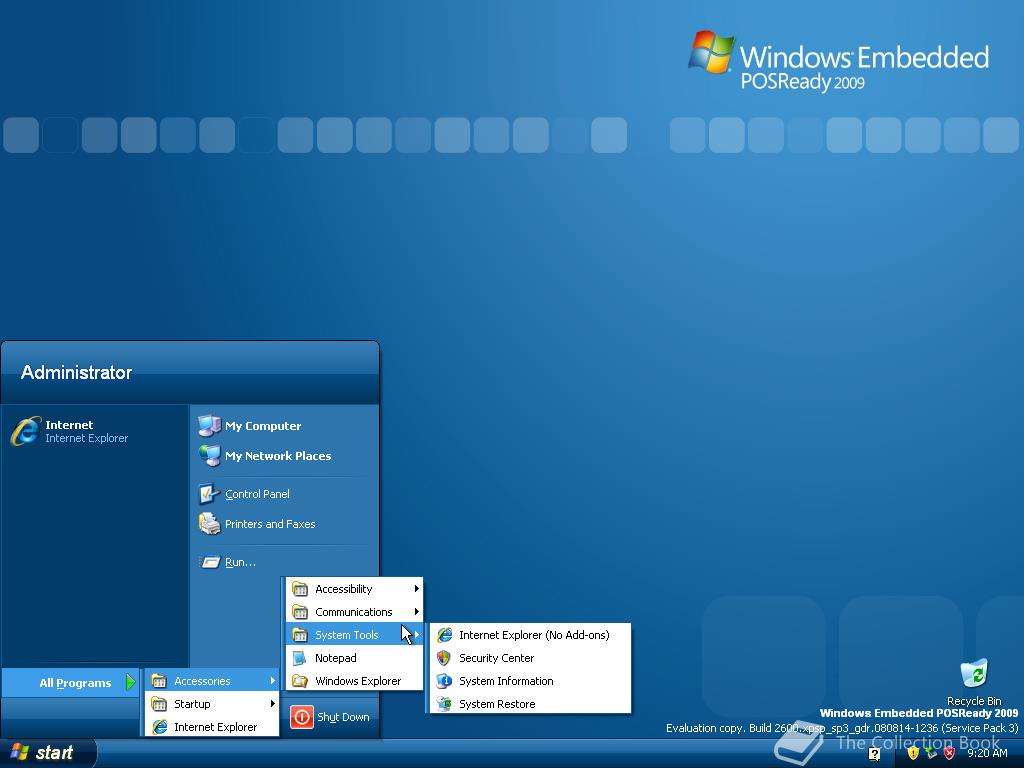Expand the Accessories program folder

click(212, 680)
